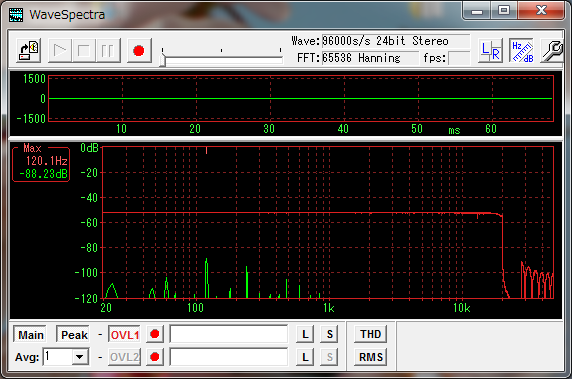This screenshot has height=379, width=572.
Task: Open the THD measurement display
Action: 371,334
